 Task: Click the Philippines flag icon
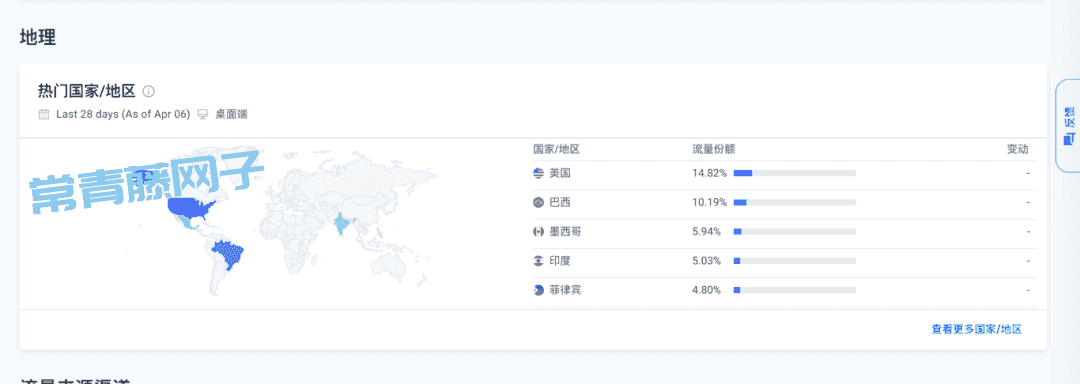pos(539,290)
